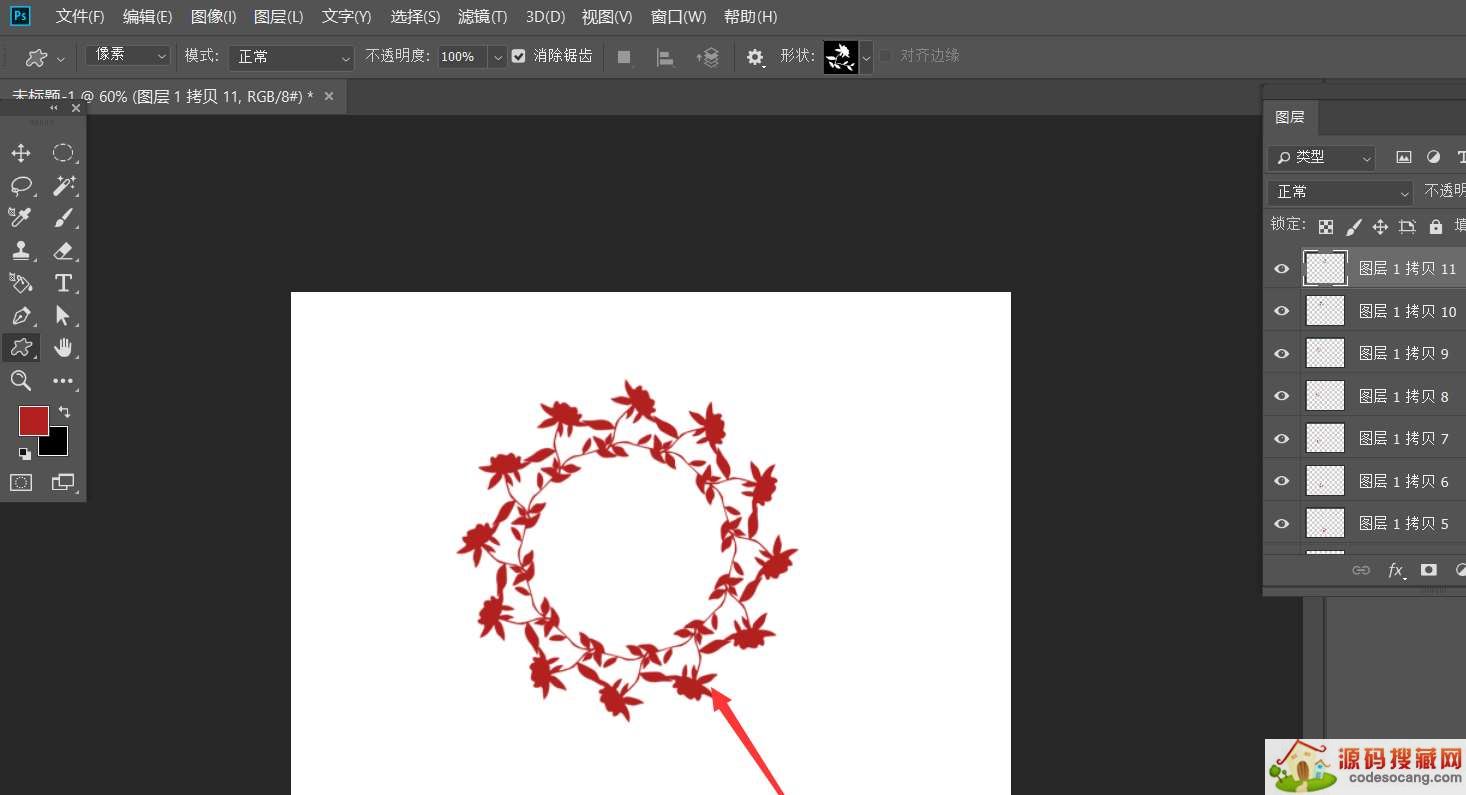Image resolution: width=1466 pixels, height=795 pixels.
Task: Hide layer 图层 1 拷贝 9
Action: click(x=1281, y=353)
